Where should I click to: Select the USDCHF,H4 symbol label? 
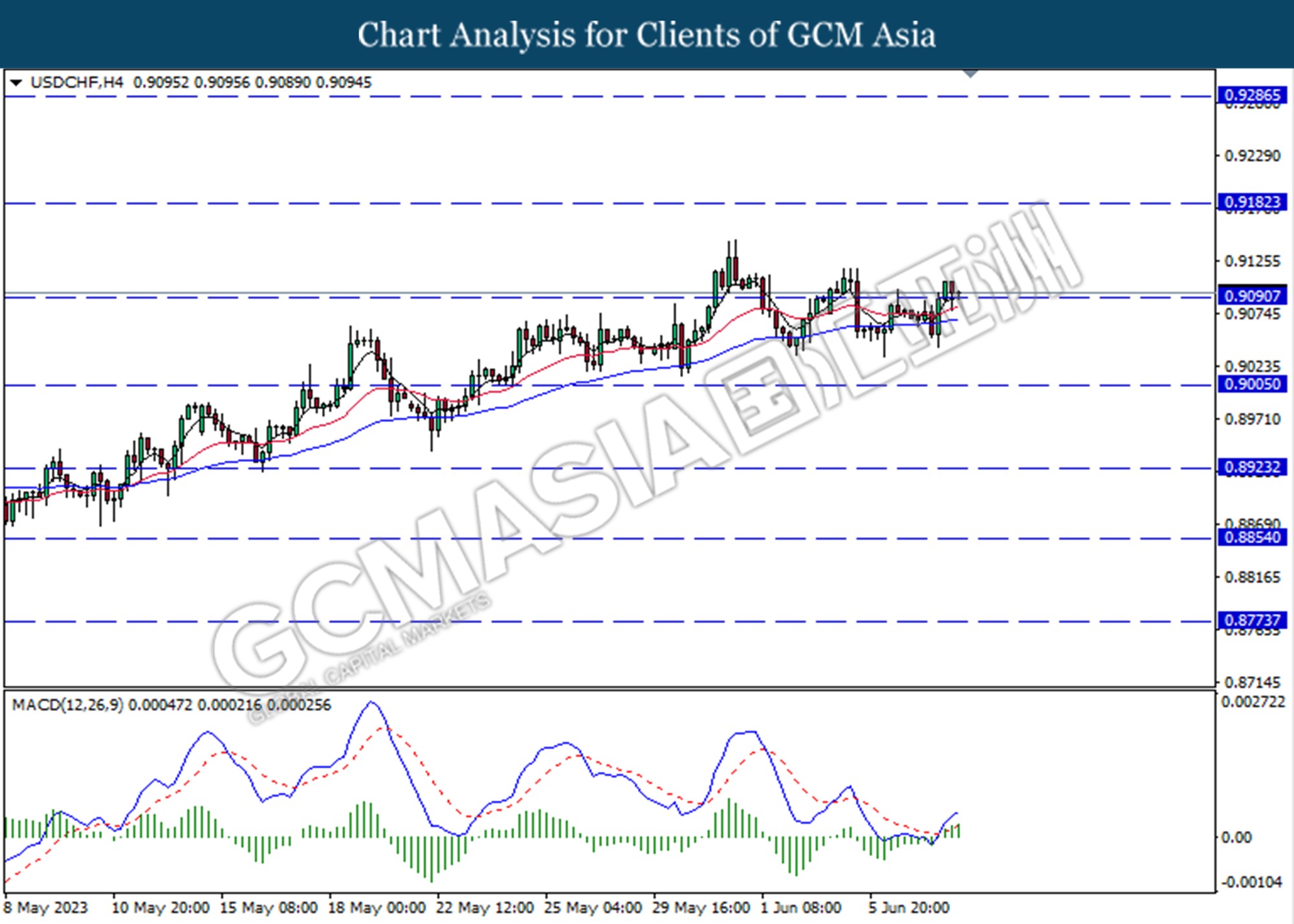[x=77, y=83]
